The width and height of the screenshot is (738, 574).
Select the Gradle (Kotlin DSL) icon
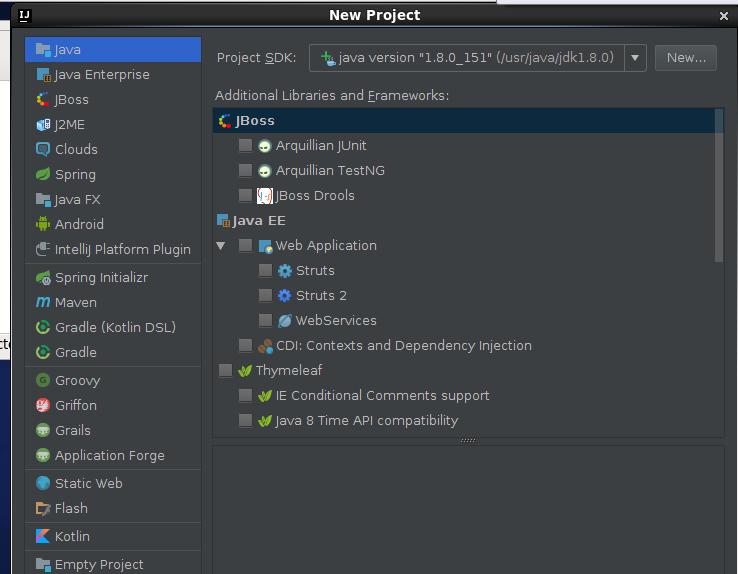[x=43, y=327]
